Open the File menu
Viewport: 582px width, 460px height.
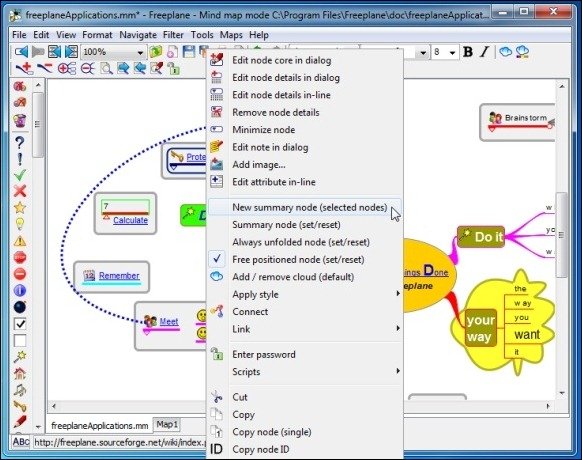pos(19,35)
